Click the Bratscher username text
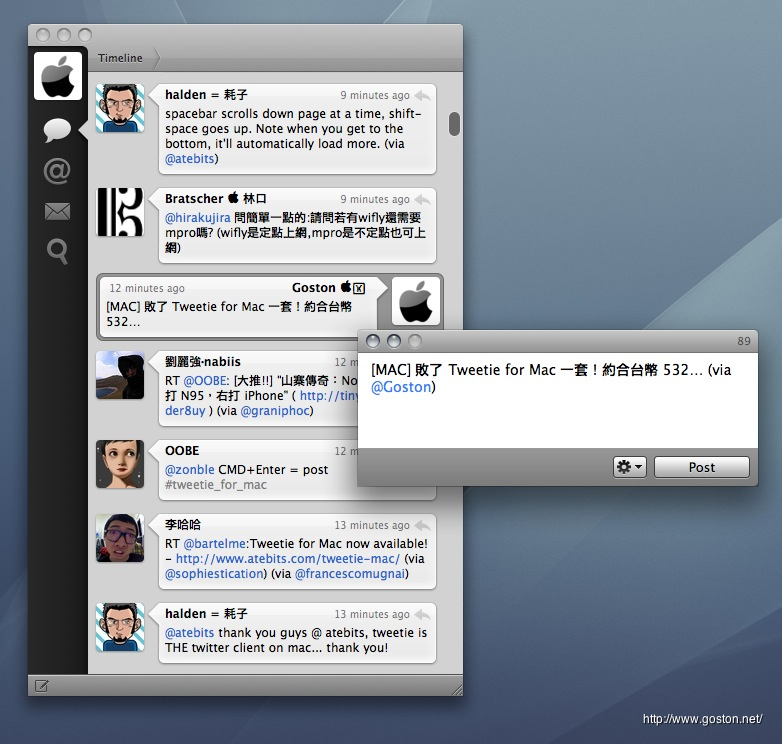The image size is (782, 744). point(194,198)
